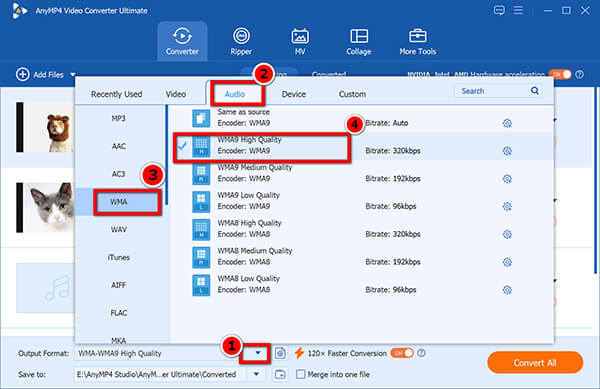Open output folder icon
600x389 pixels.
280,374
